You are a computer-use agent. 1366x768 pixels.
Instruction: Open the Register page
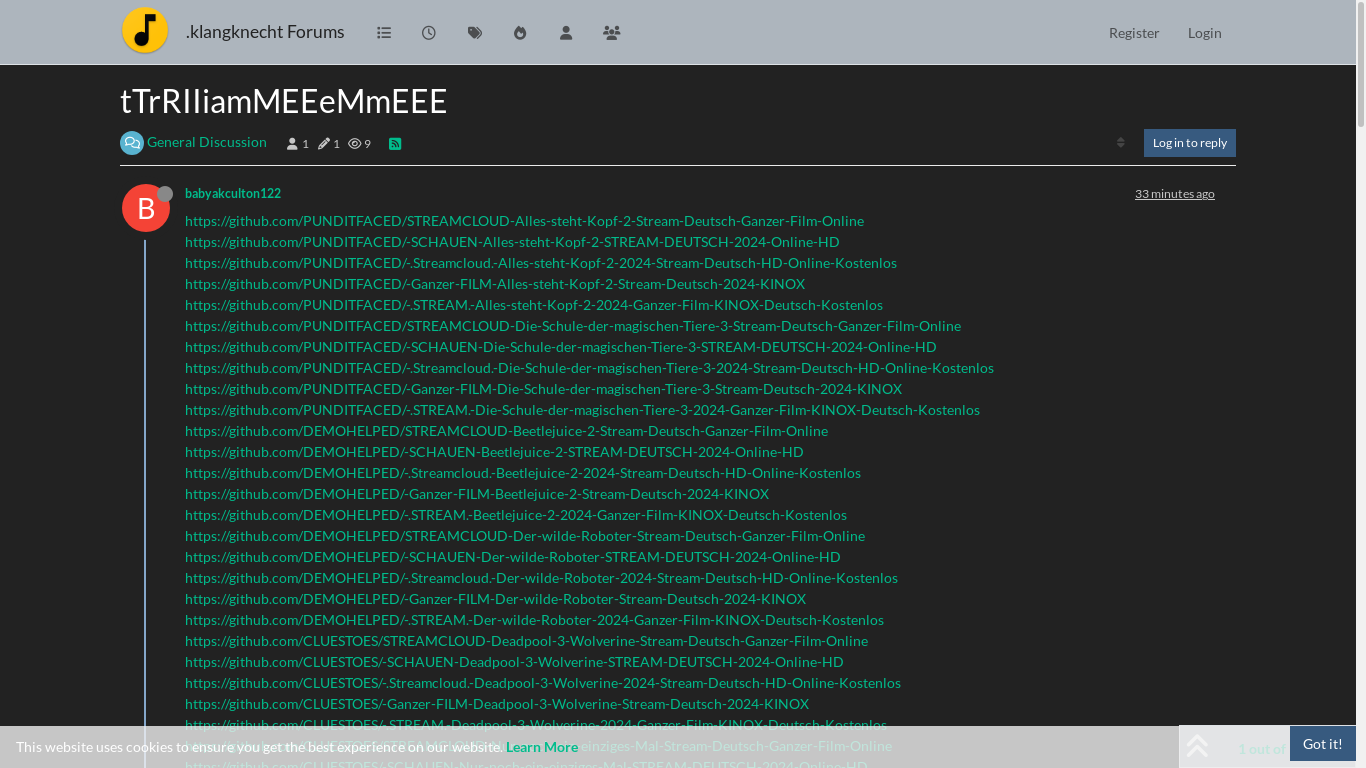point(1134,33)
